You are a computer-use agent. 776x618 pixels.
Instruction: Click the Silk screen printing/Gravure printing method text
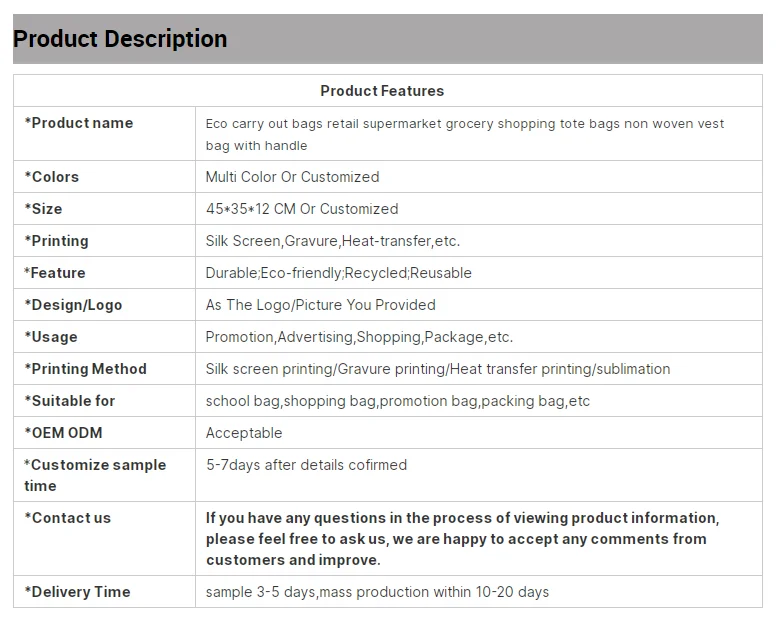[437, 369]
